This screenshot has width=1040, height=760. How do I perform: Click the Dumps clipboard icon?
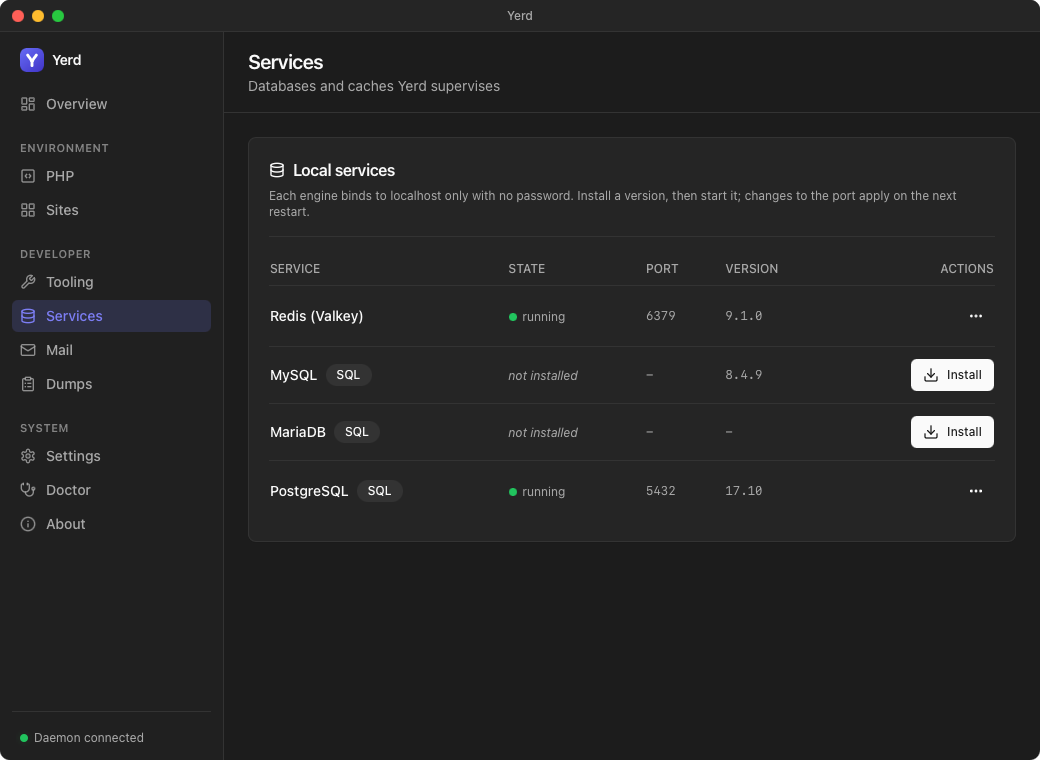point(28,384)
